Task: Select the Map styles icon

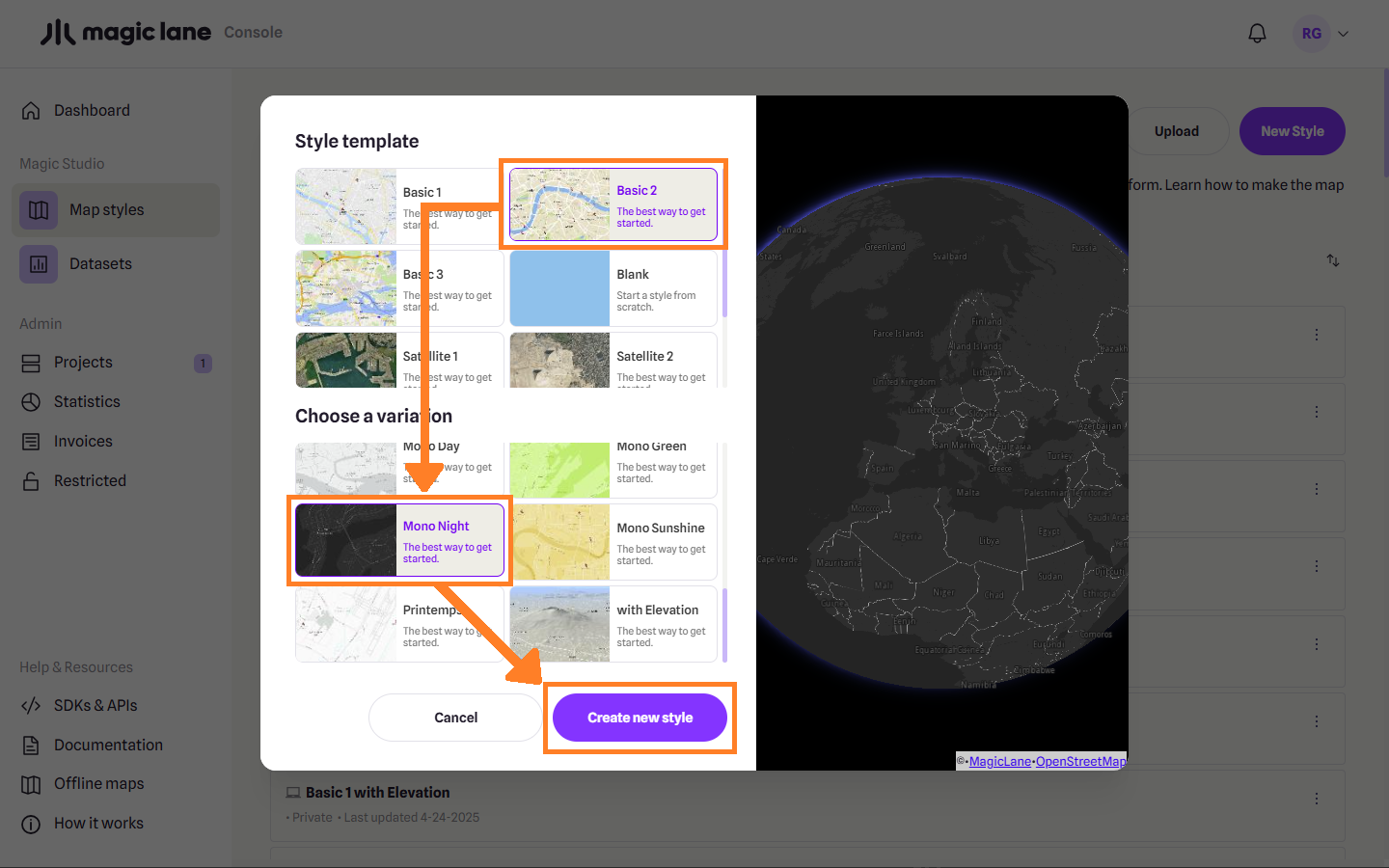Action: click(x=39, y=210)
